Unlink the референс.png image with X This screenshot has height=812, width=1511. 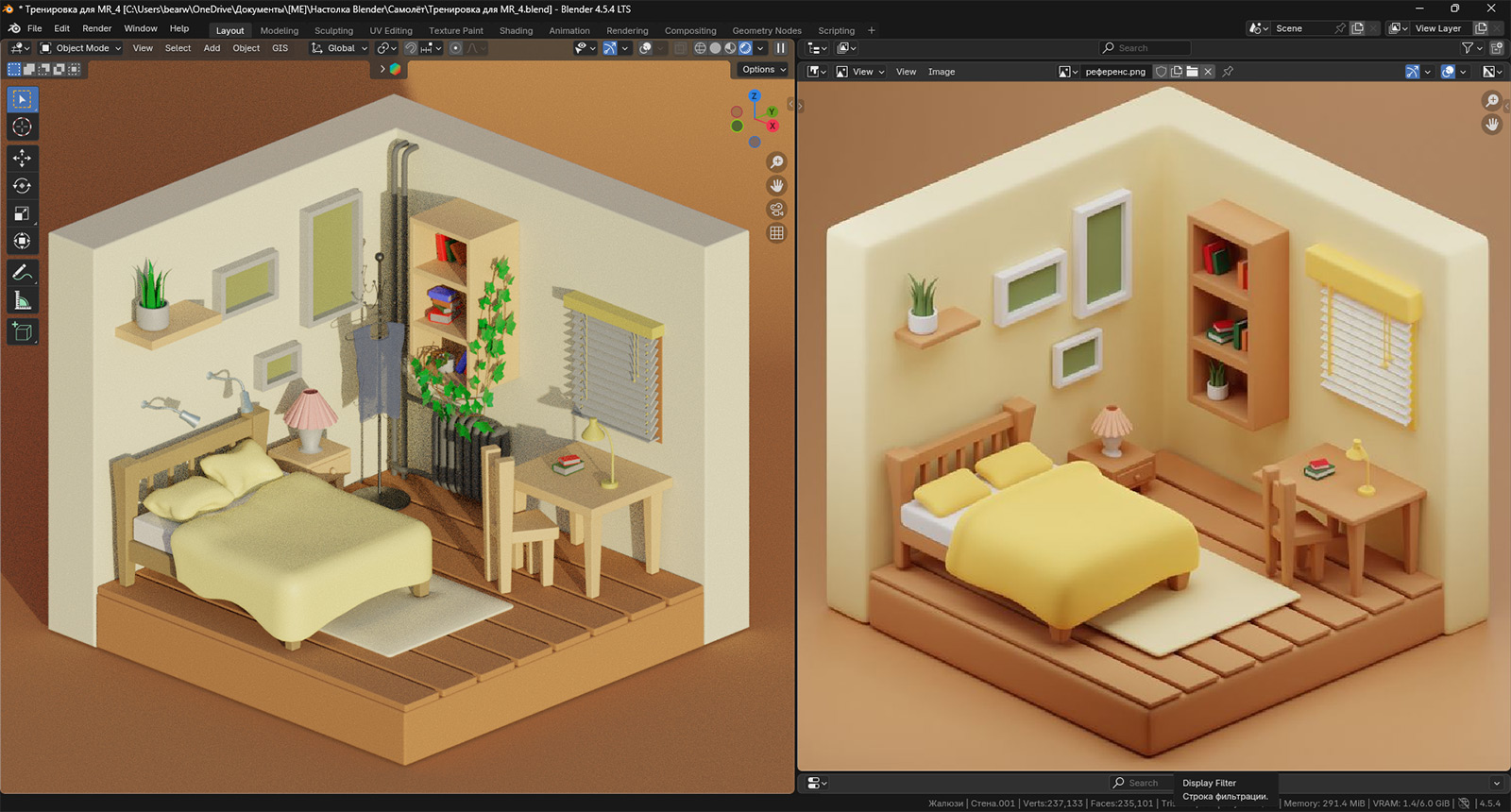(x=1208, y=72)
